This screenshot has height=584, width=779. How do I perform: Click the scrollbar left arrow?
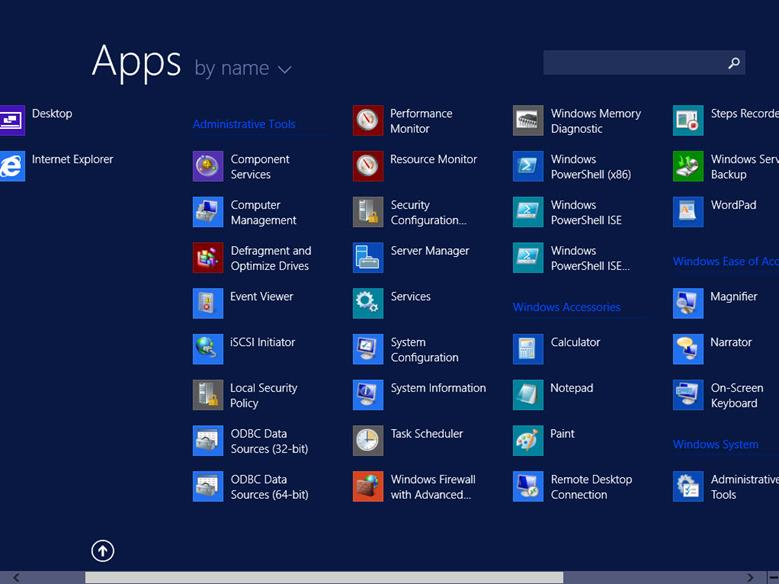16,577
